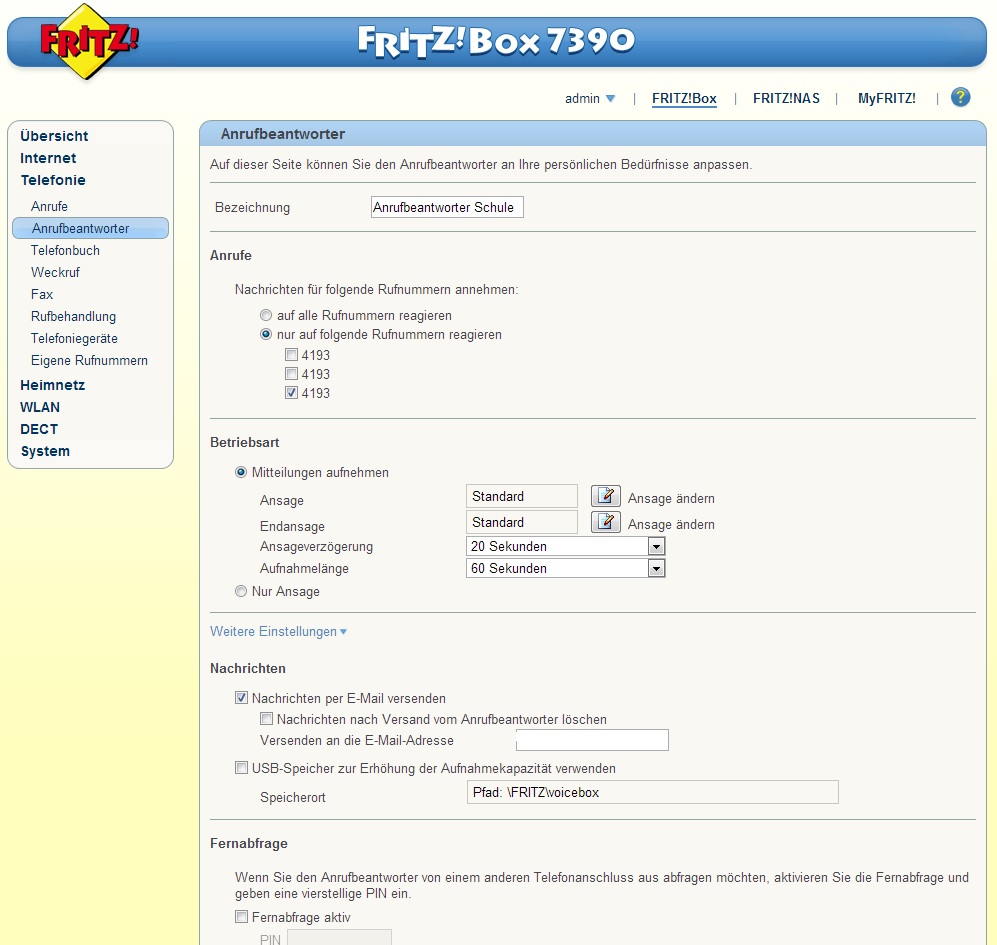Open the help question mark icon
The height and width of the screenshot is (945, 997).
pos(960,97)
